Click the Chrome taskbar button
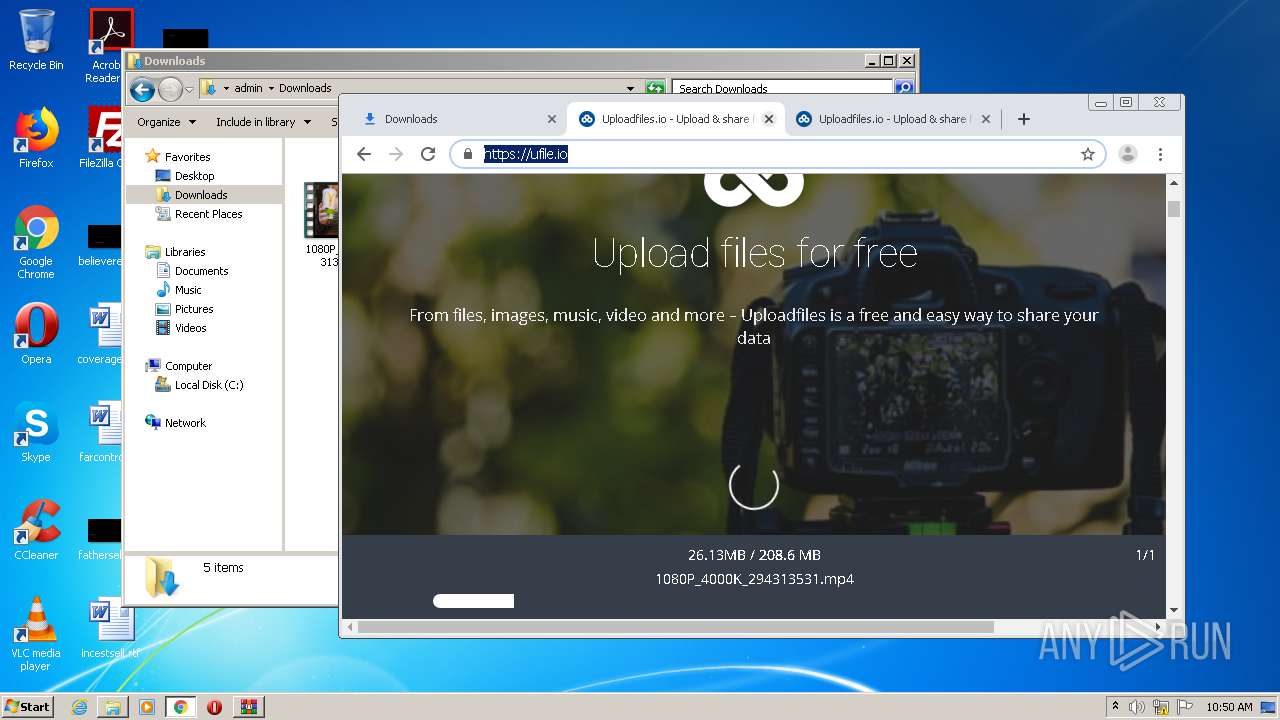Screen dimensions: 1280x720 [180, 707]
